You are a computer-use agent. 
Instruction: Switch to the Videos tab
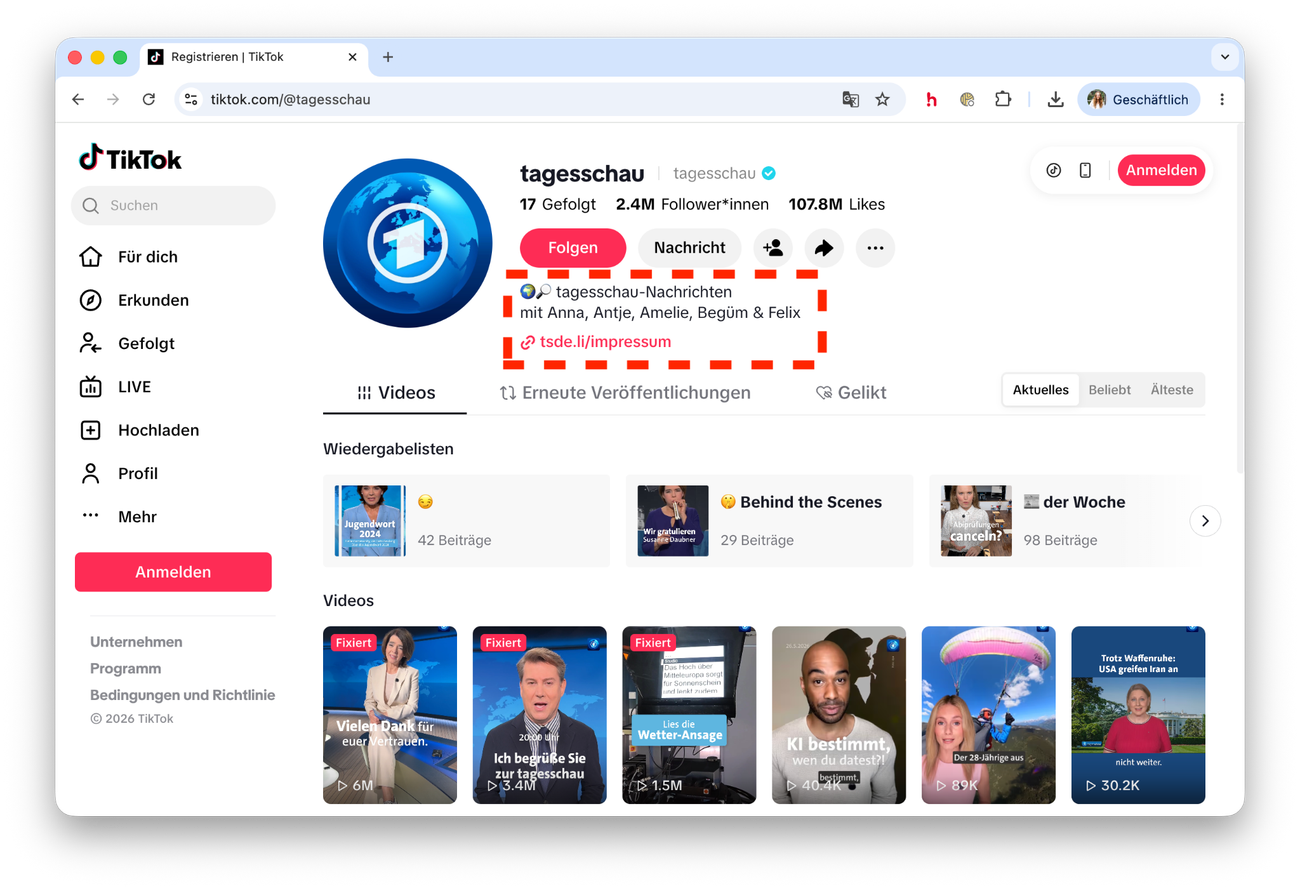(395, 393)
